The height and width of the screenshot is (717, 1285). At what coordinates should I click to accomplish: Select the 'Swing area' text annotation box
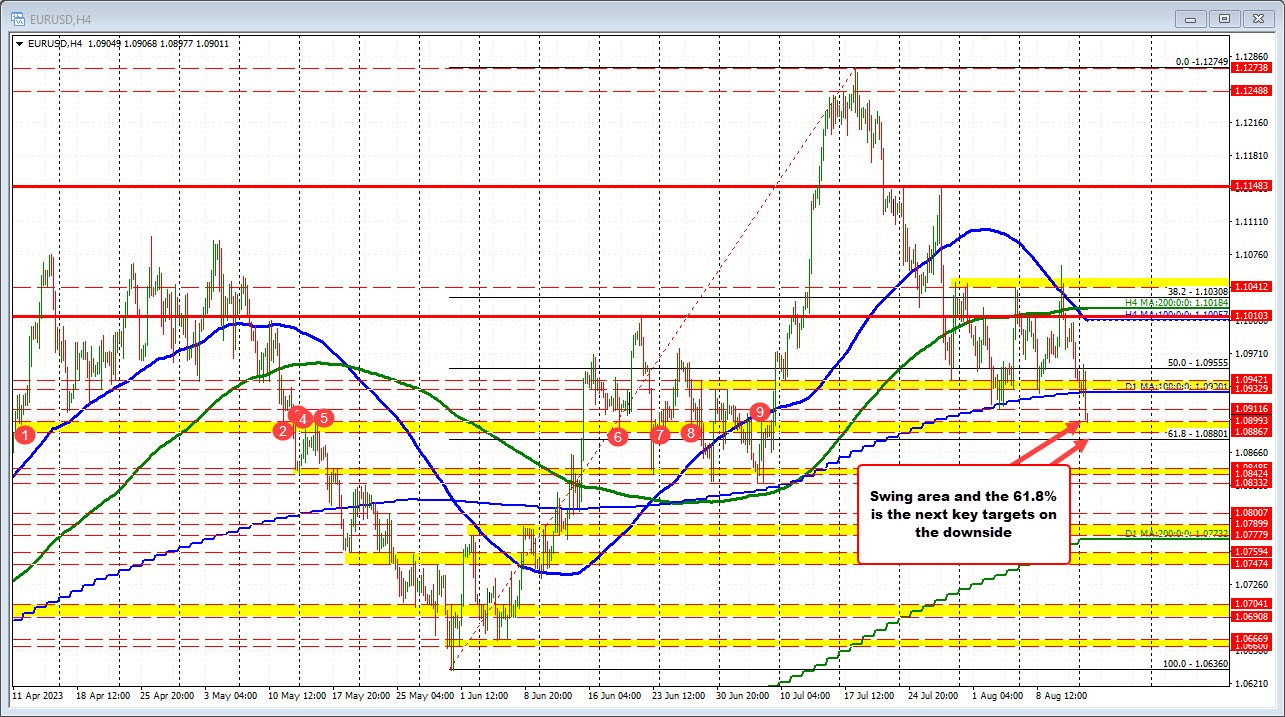click(x=965, y=514)
